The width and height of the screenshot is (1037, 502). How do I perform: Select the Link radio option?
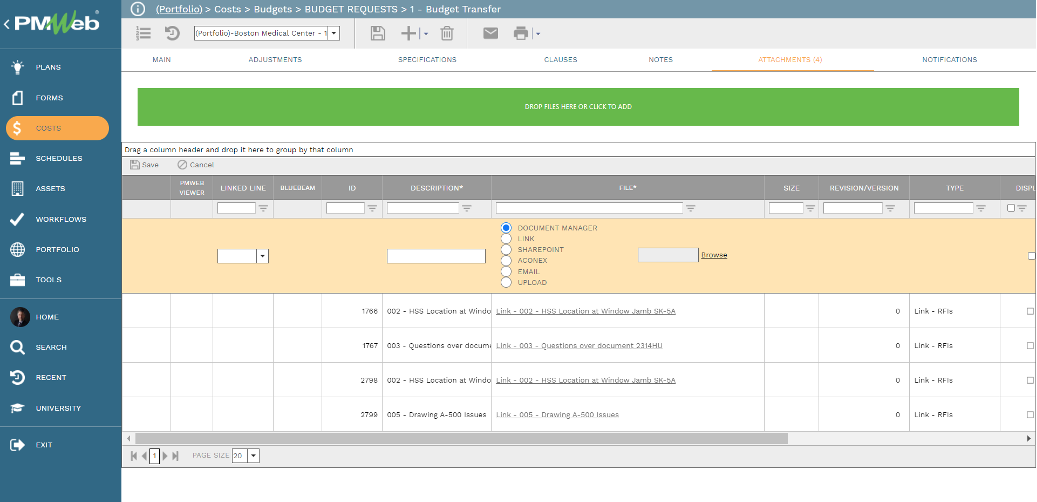click(x=507, y=239)
